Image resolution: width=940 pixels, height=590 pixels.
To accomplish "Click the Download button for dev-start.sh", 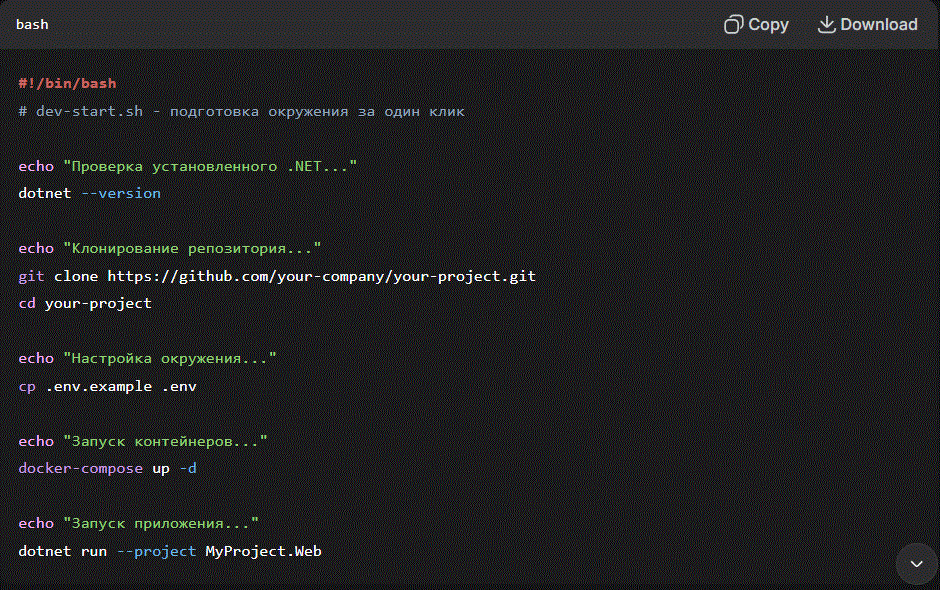I will (x=866, y=24).
